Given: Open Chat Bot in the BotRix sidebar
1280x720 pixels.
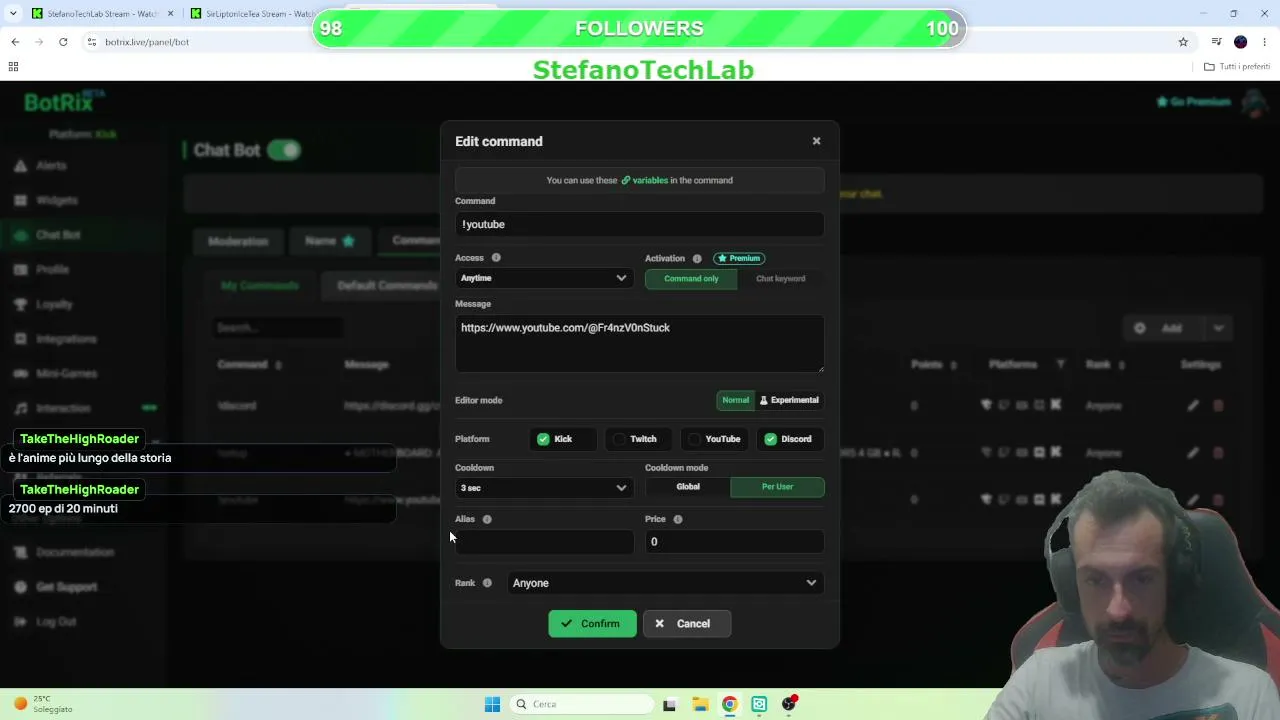Looking at the screenshot, I should pyautogui.click(x=58, y=235).
